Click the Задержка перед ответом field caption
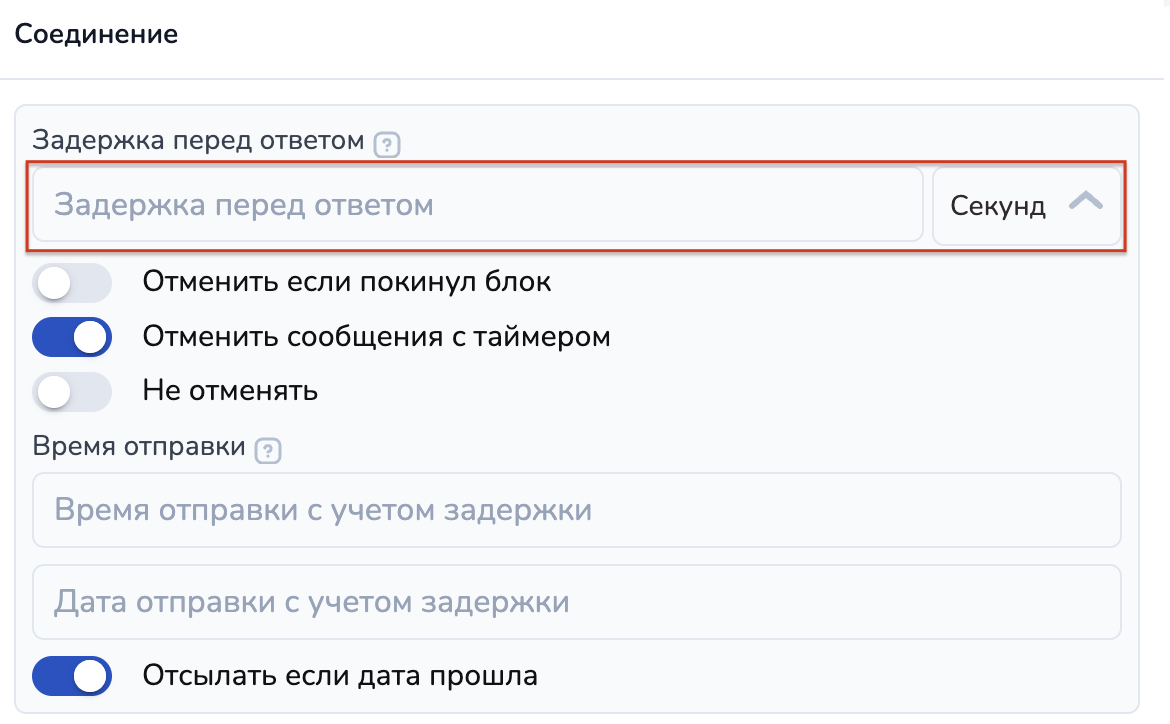The width and height of the screenshot is (1170, 724). (198, 141)
